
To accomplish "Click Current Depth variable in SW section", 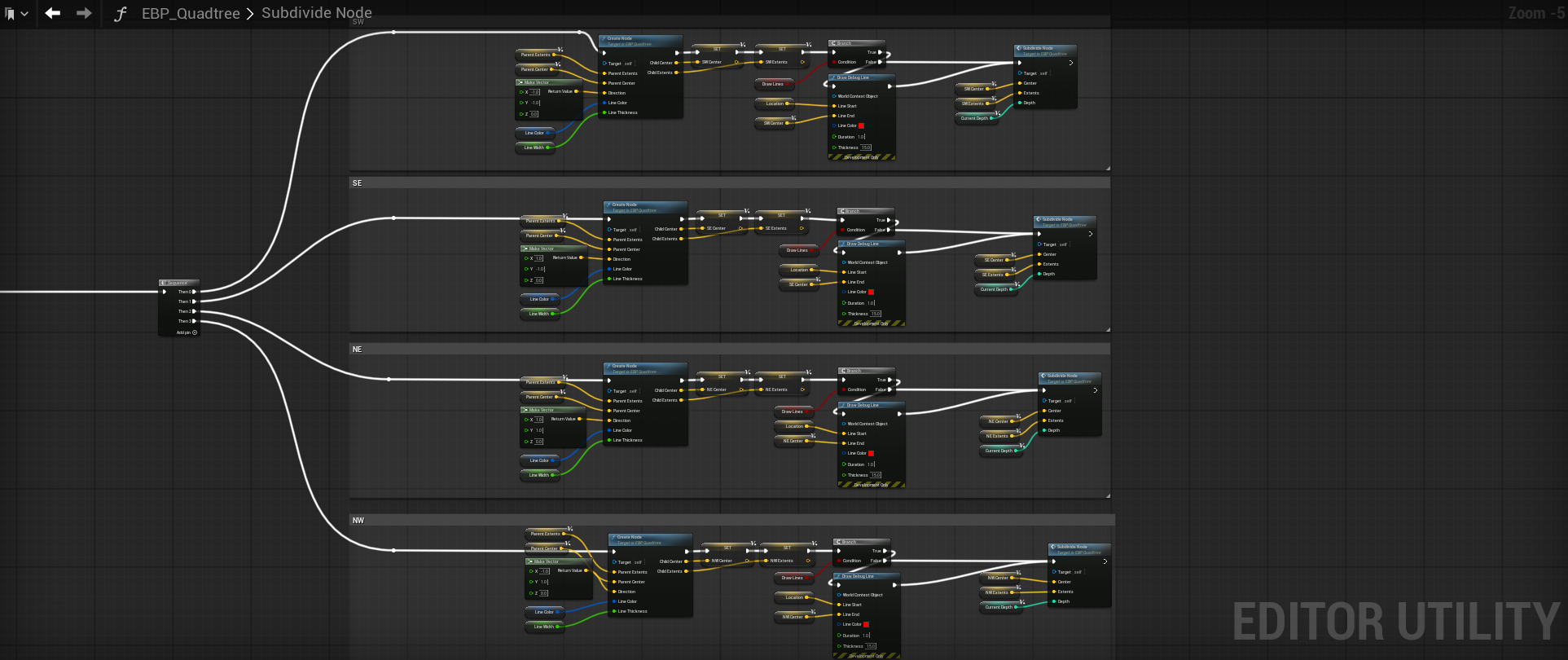I will click(x=976, y=118).
